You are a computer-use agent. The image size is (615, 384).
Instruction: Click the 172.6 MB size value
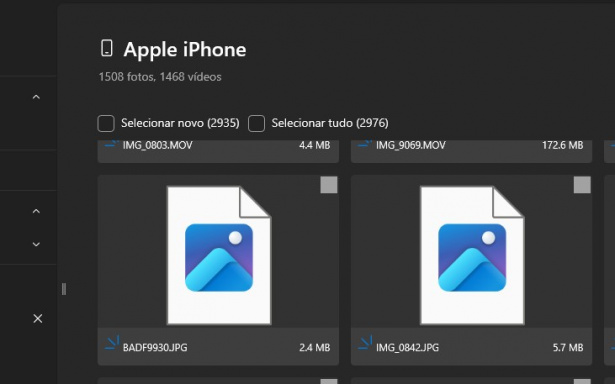point(562,146)
